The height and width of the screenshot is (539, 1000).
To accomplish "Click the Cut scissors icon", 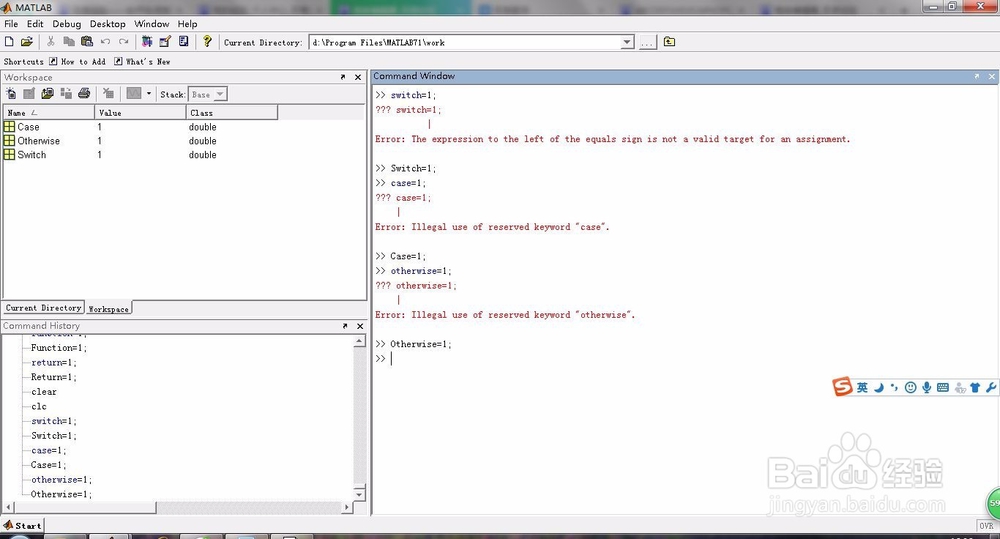I will [50, 41].
